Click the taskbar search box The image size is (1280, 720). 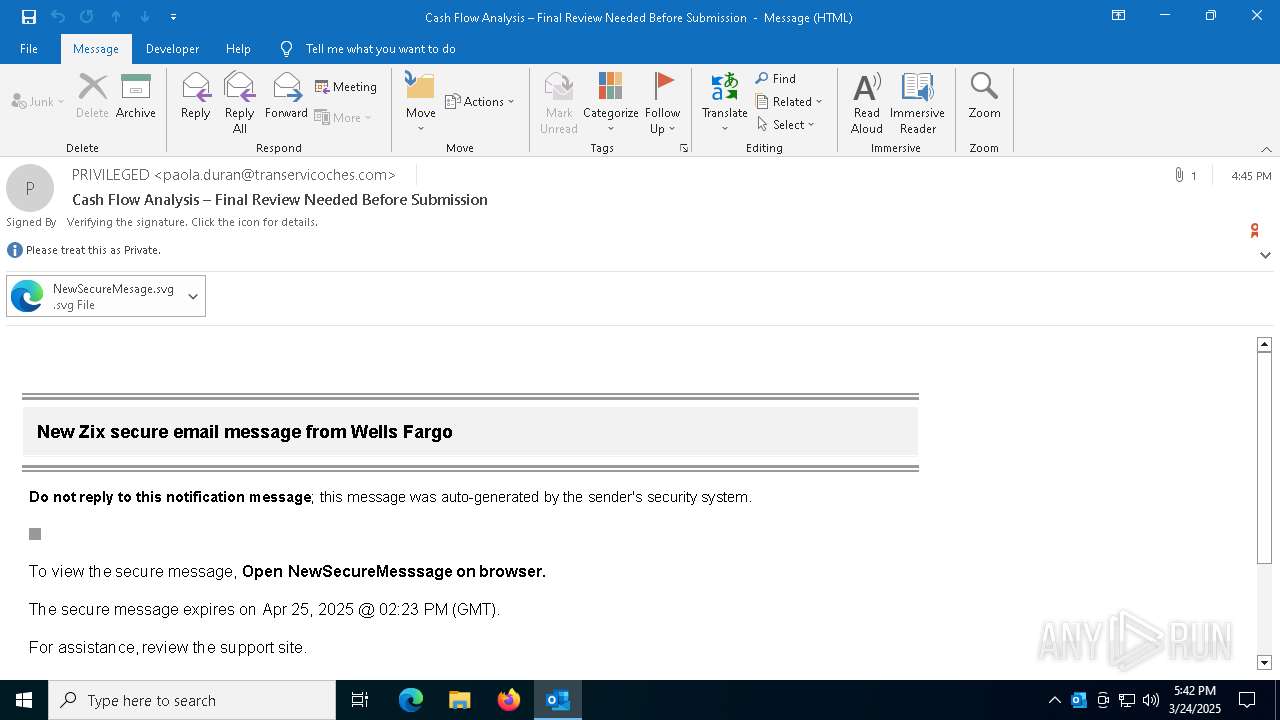click(x=192, y=700)
